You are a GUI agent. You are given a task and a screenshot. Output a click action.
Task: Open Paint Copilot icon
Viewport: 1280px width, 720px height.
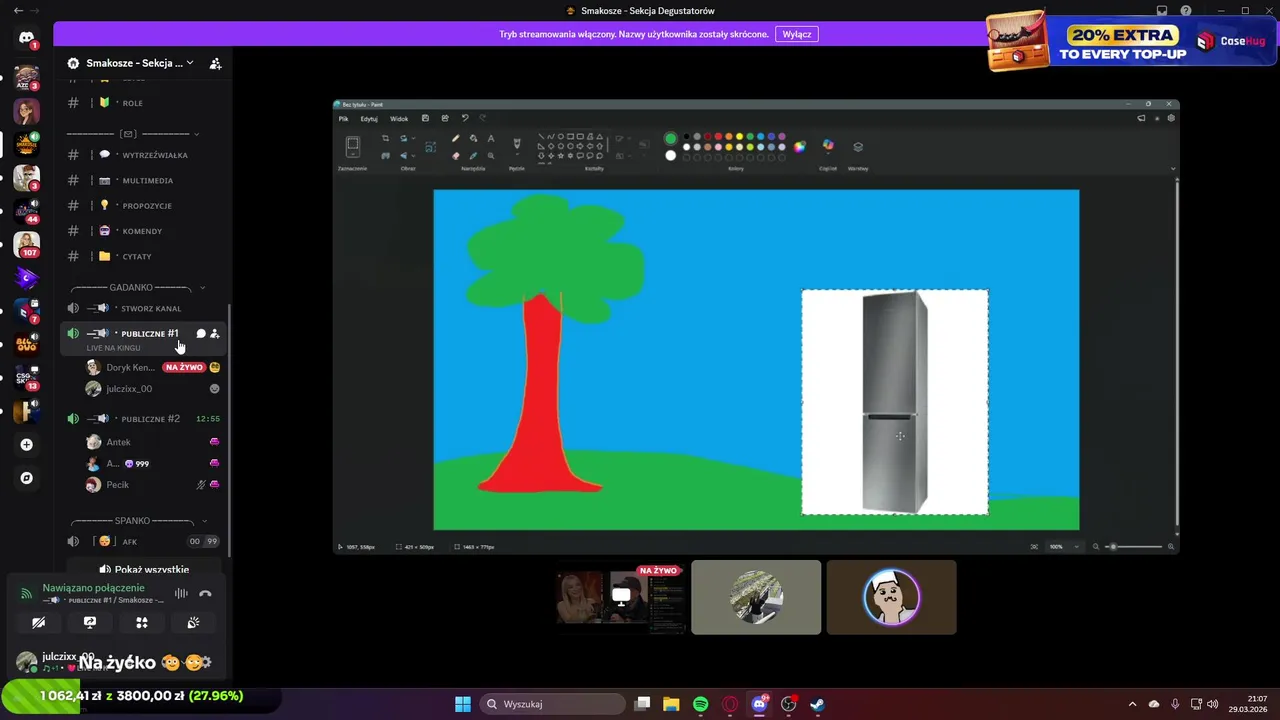coord(828,145)
